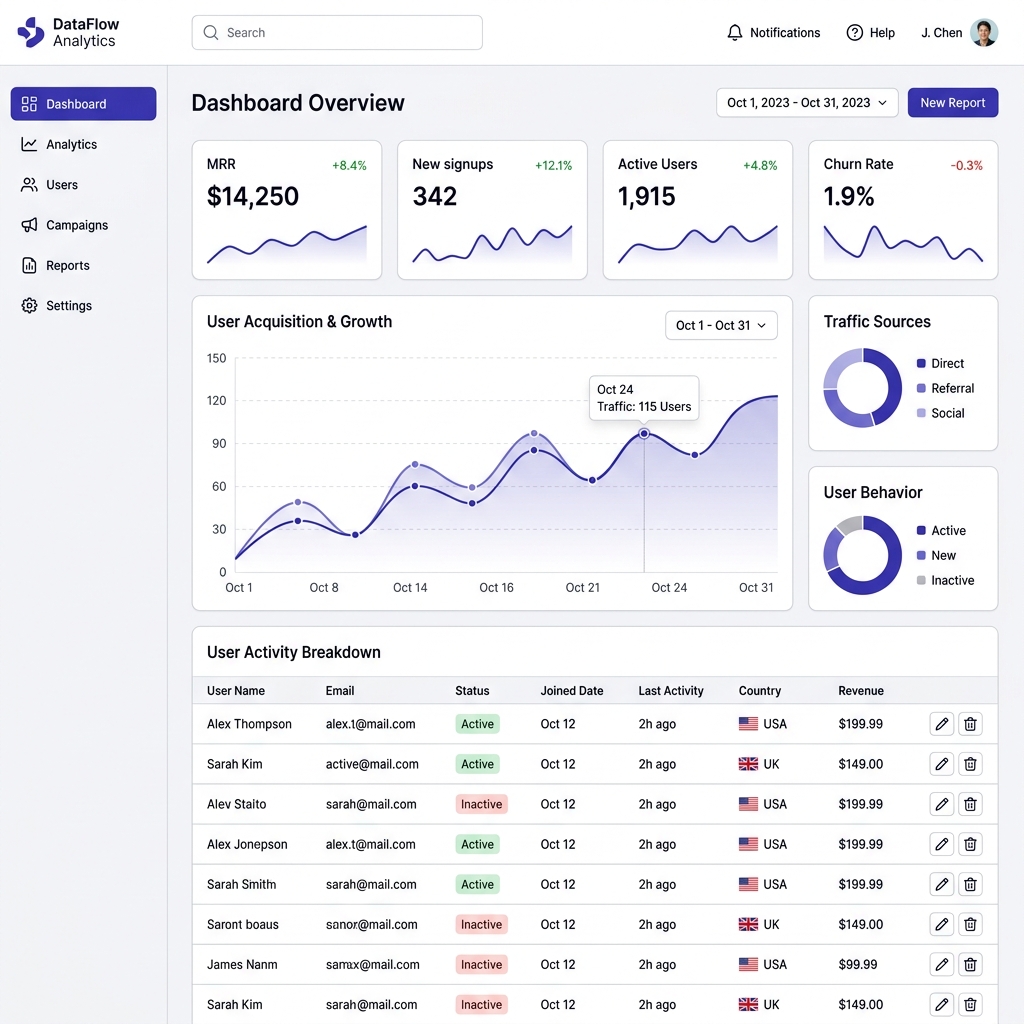Click the Dashboard grid icon in sidebar
Image resolution: width=1024 pixels, height=1024 pixels.
coord(29,104)
